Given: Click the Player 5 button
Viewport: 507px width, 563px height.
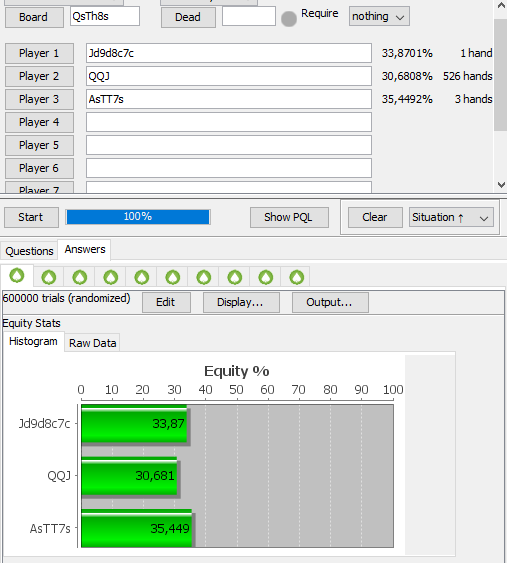Looking at the screenshot, I should click(x=39, y=145).
